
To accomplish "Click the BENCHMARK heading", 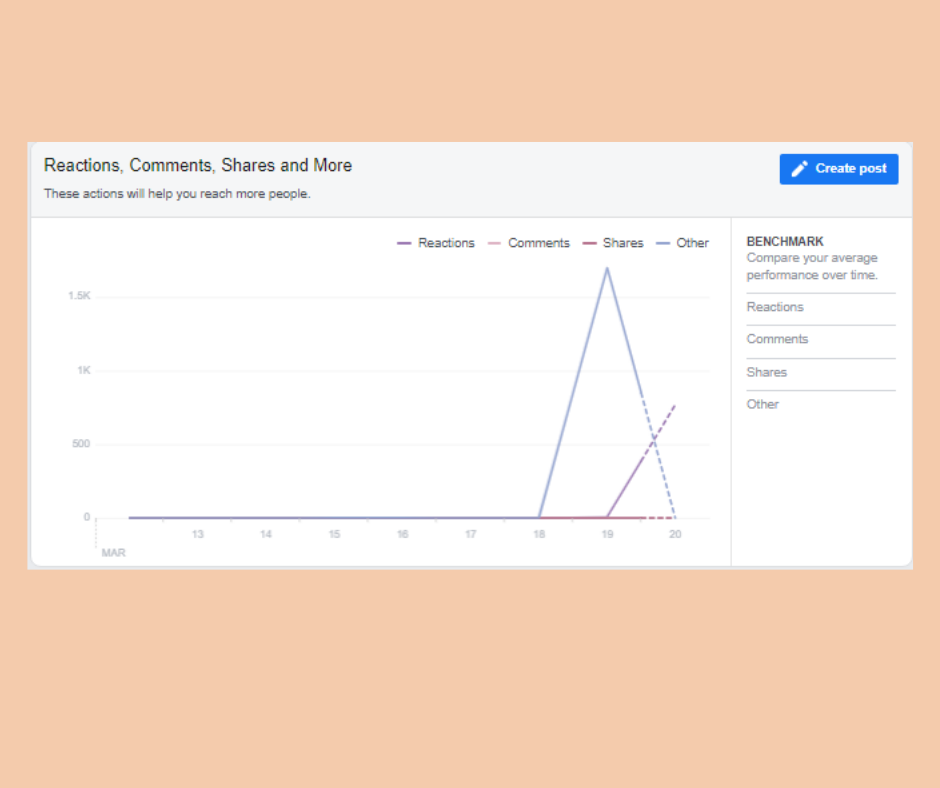I will click(785, 242).
